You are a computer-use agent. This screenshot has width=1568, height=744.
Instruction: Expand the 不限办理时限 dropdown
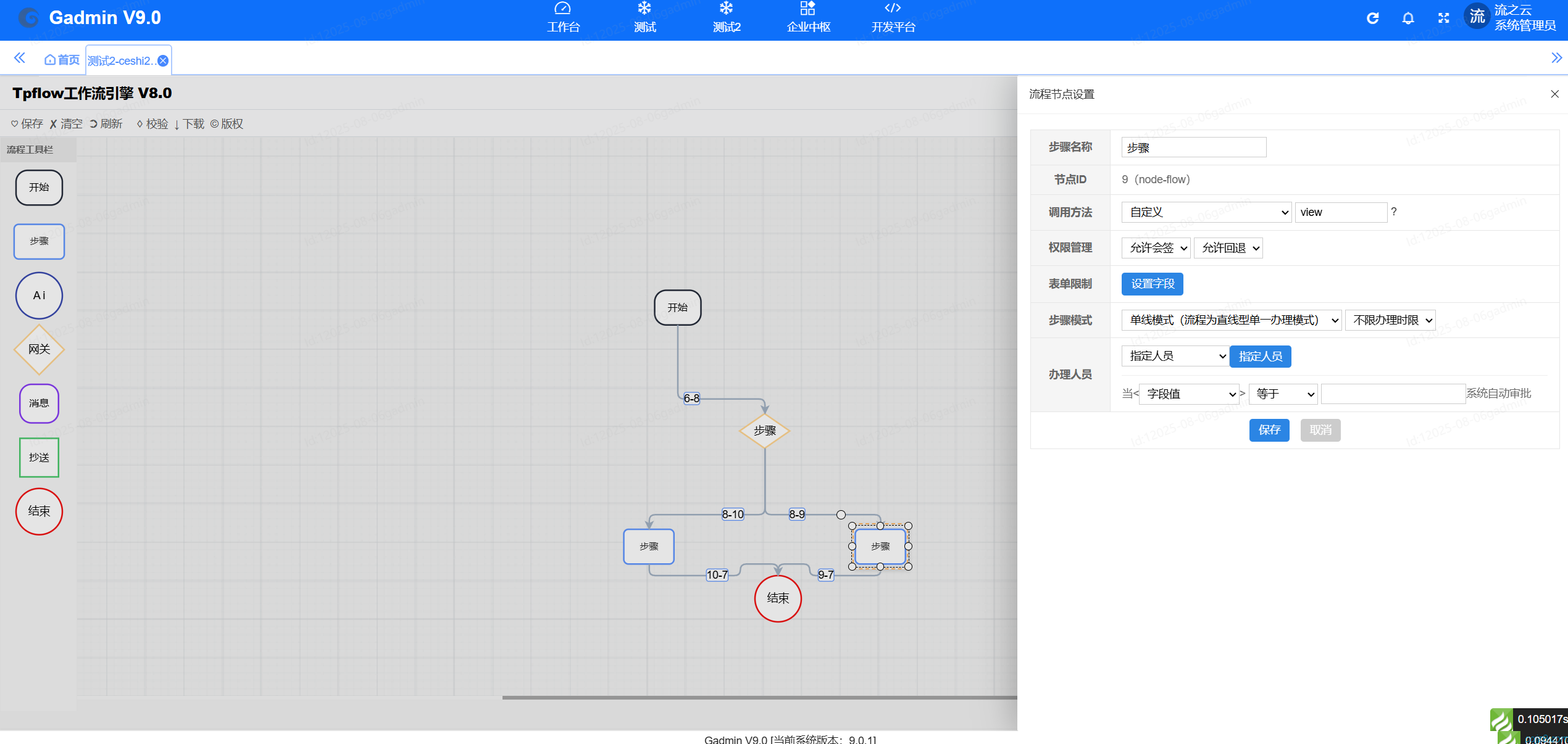coord(1390,320)
